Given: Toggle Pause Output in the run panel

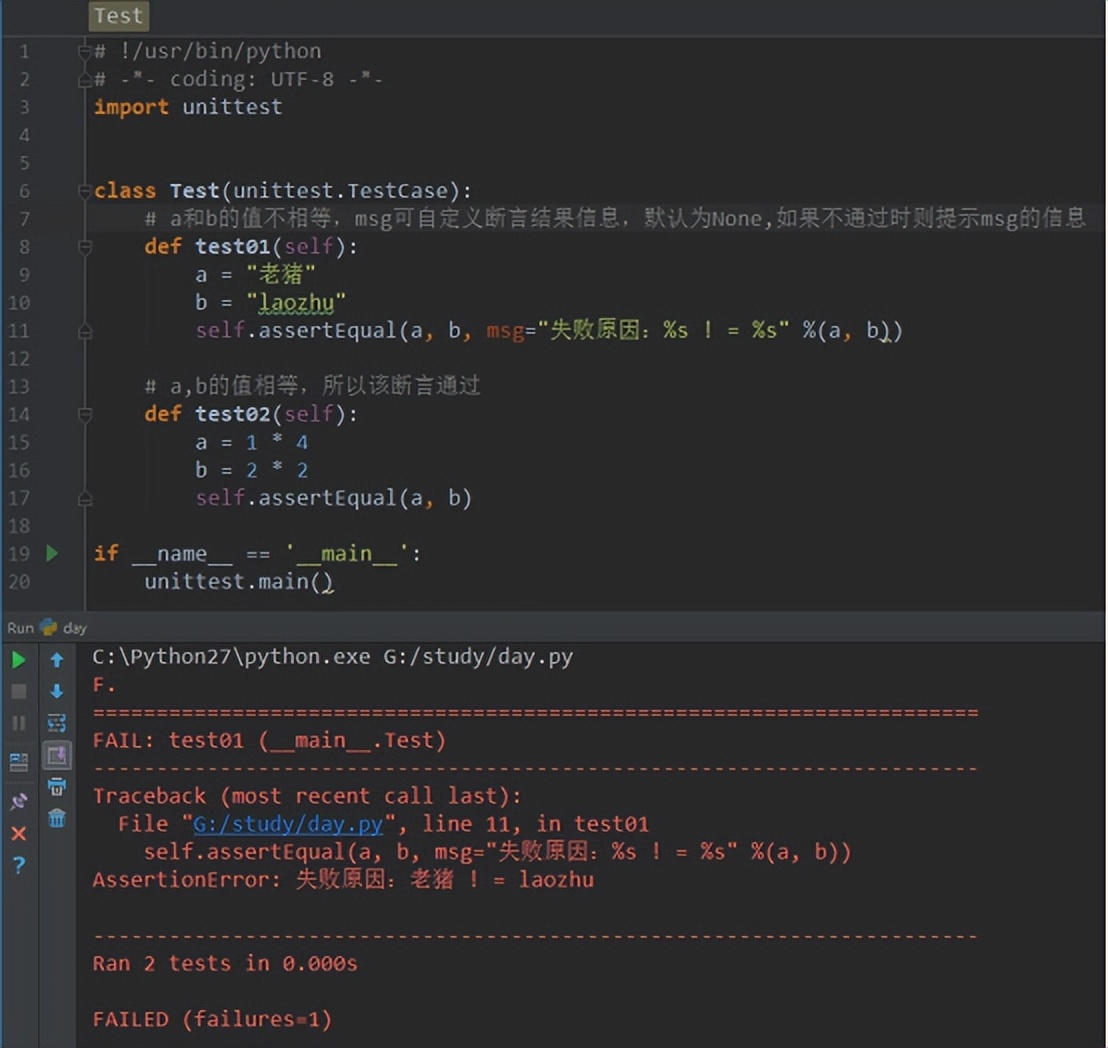Looking at the screenshot, I should tap(18, 723).
